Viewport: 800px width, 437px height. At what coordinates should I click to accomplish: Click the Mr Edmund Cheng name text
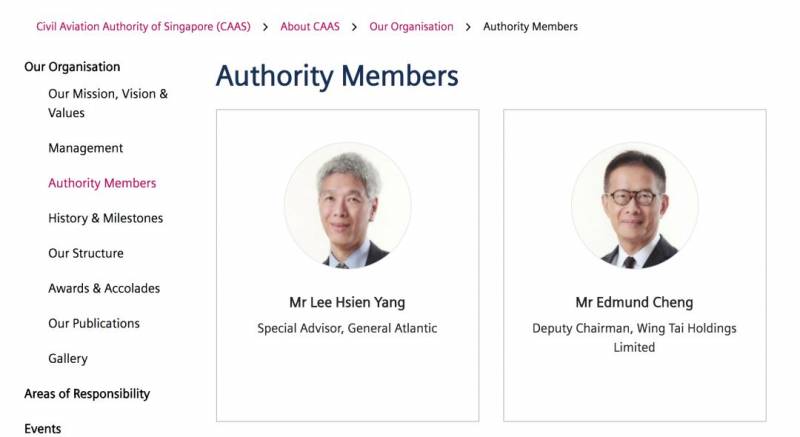634,302
